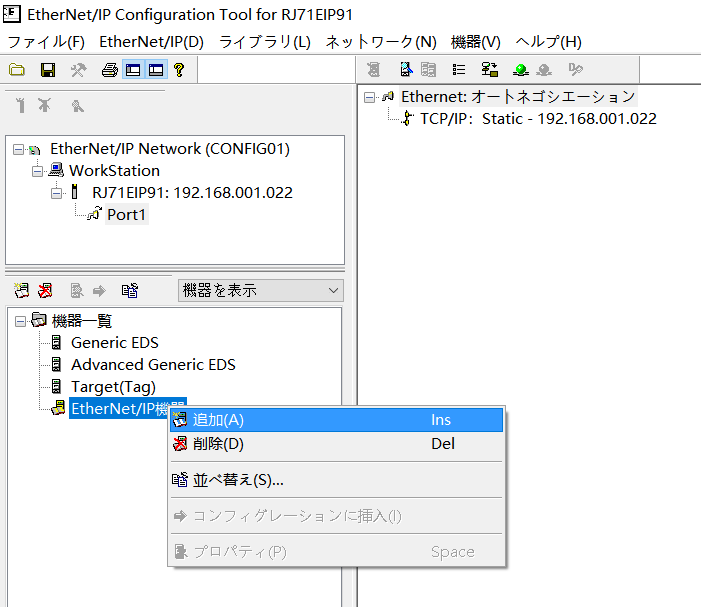The image size is (701, 607).
Task: Select the WorkStation tree item
Action: pyautogui.click(x=114, y=171)
